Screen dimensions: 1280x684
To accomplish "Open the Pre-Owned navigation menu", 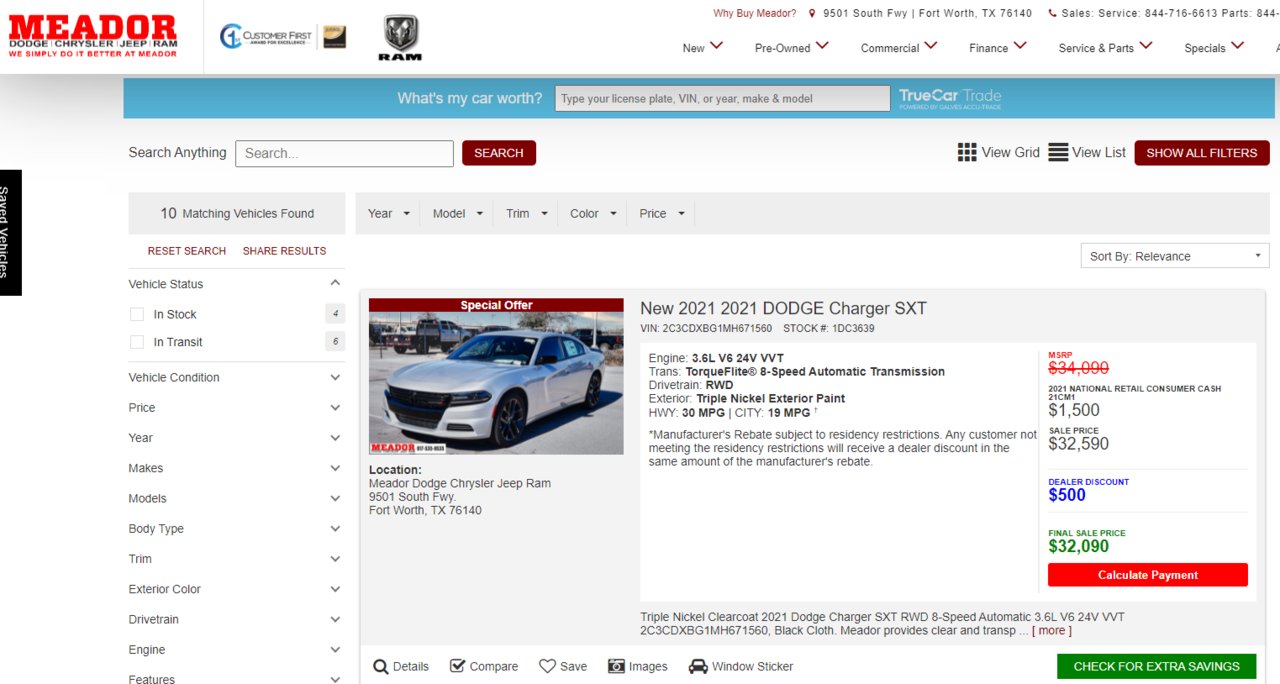I will [x=792, y=47].
